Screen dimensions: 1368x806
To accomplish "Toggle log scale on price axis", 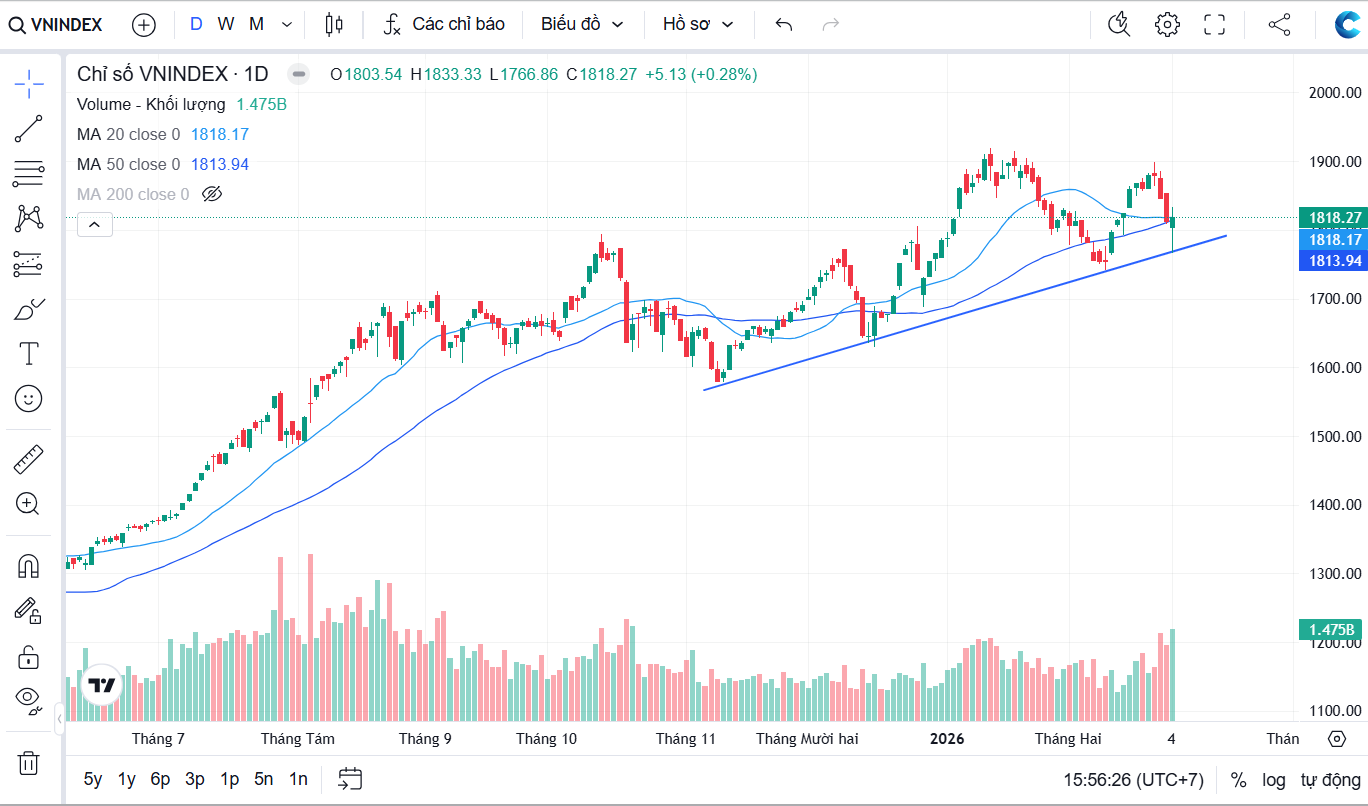I will 1273,779.
